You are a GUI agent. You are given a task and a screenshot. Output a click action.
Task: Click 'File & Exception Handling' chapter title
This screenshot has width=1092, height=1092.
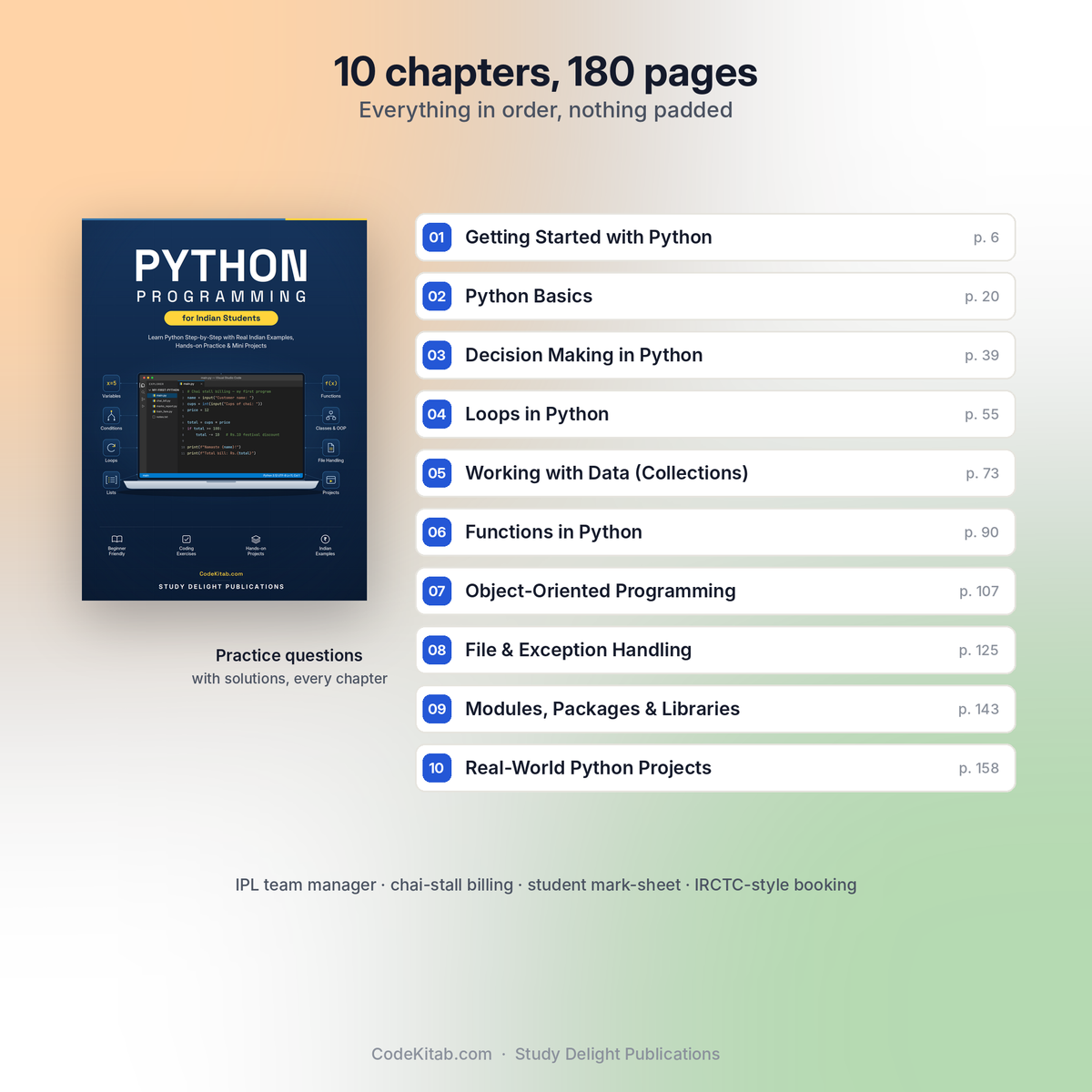pyautogui.click(x=578, y=650)
